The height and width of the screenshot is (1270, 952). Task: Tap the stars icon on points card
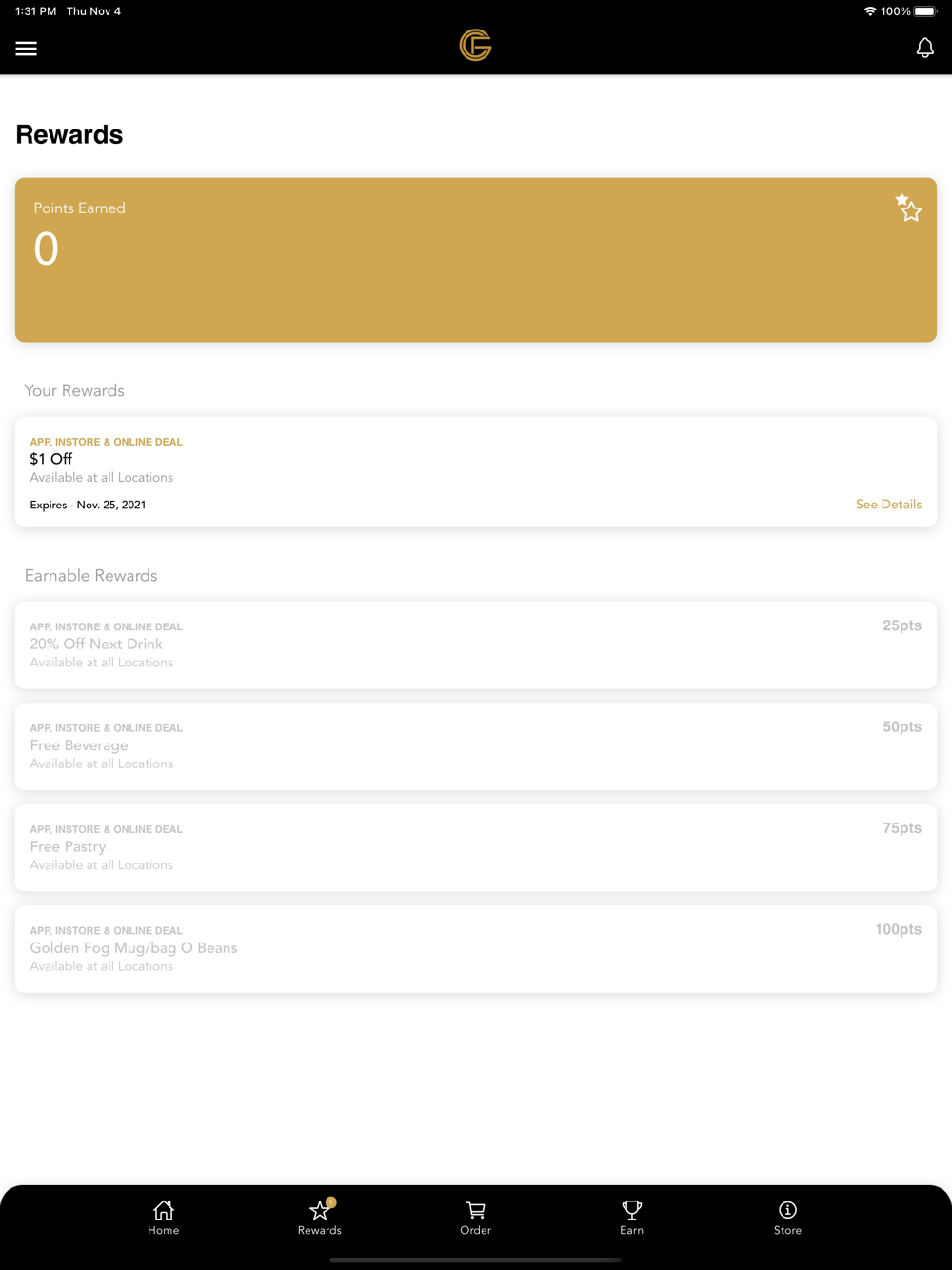[908, 208]
